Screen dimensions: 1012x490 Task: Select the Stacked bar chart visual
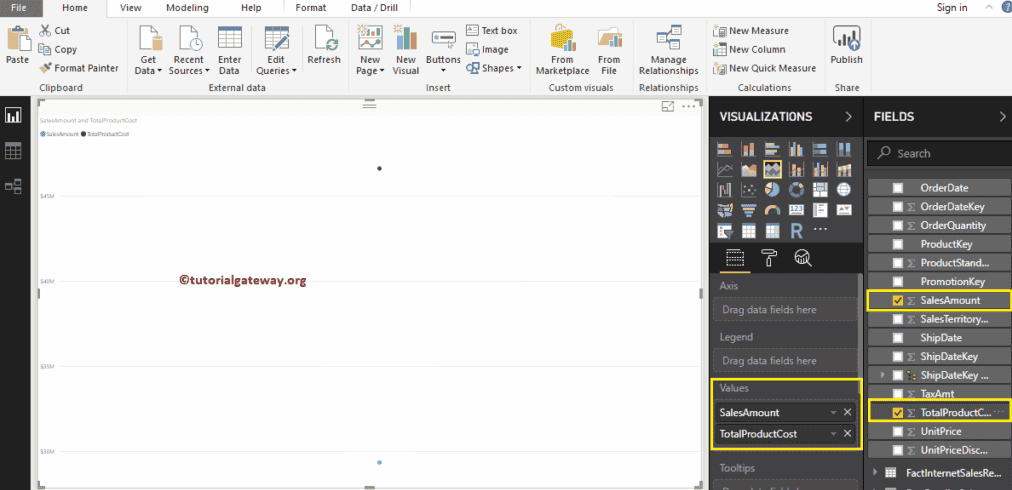pyautogui.click(x=725, y=149)
